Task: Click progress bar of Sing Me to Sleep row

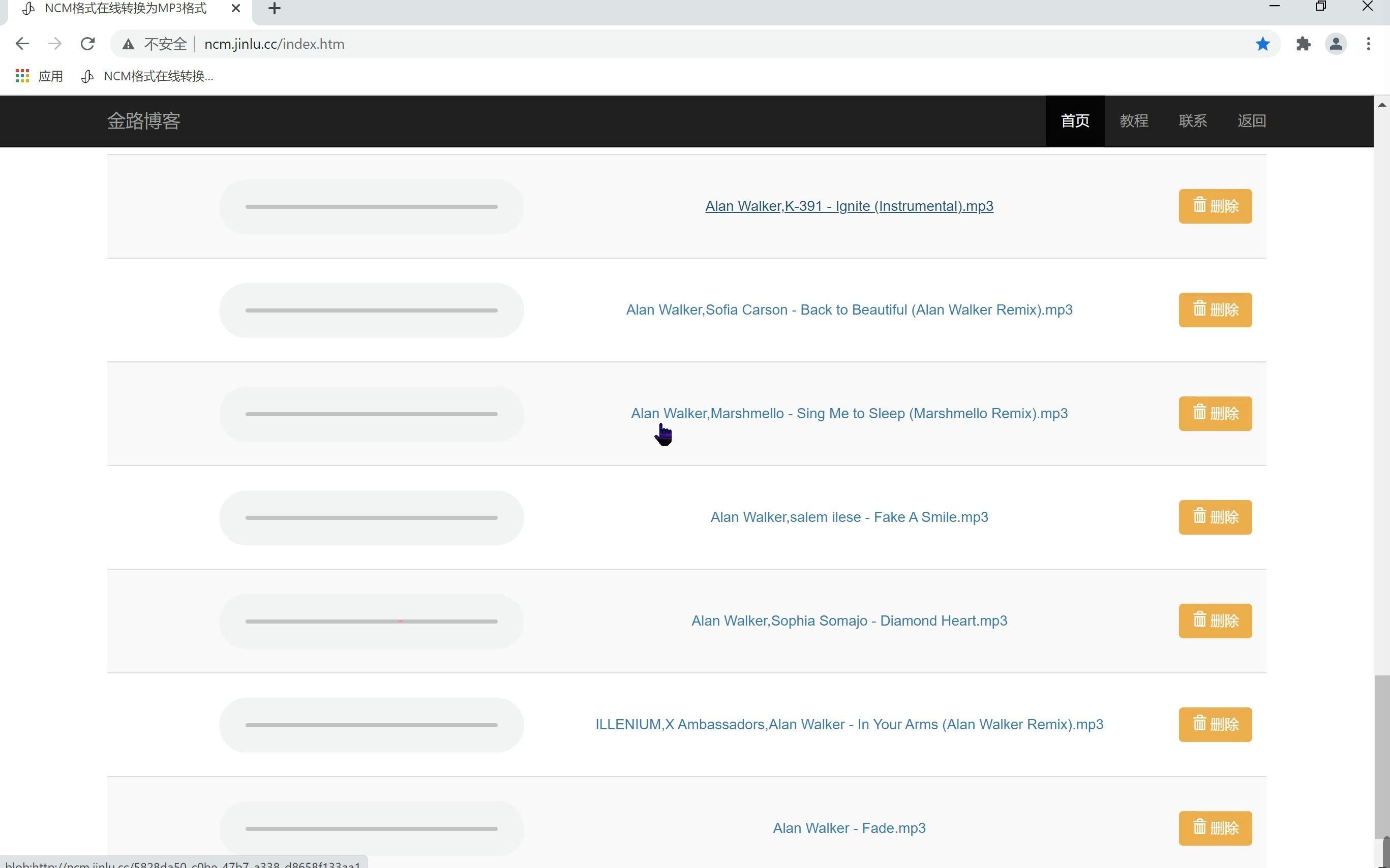Action: (372, 414)
